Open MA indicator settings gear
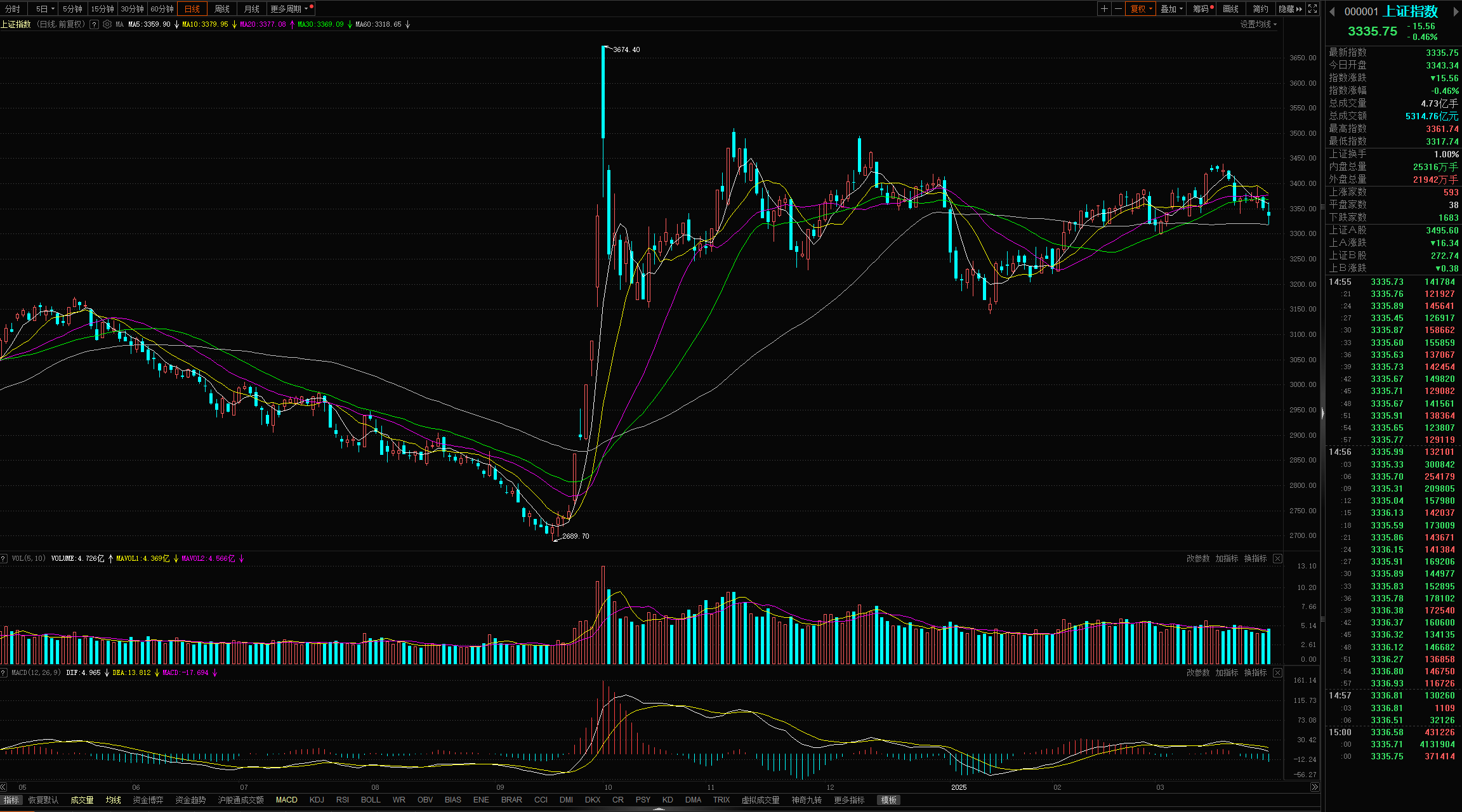 coord(107,24)
